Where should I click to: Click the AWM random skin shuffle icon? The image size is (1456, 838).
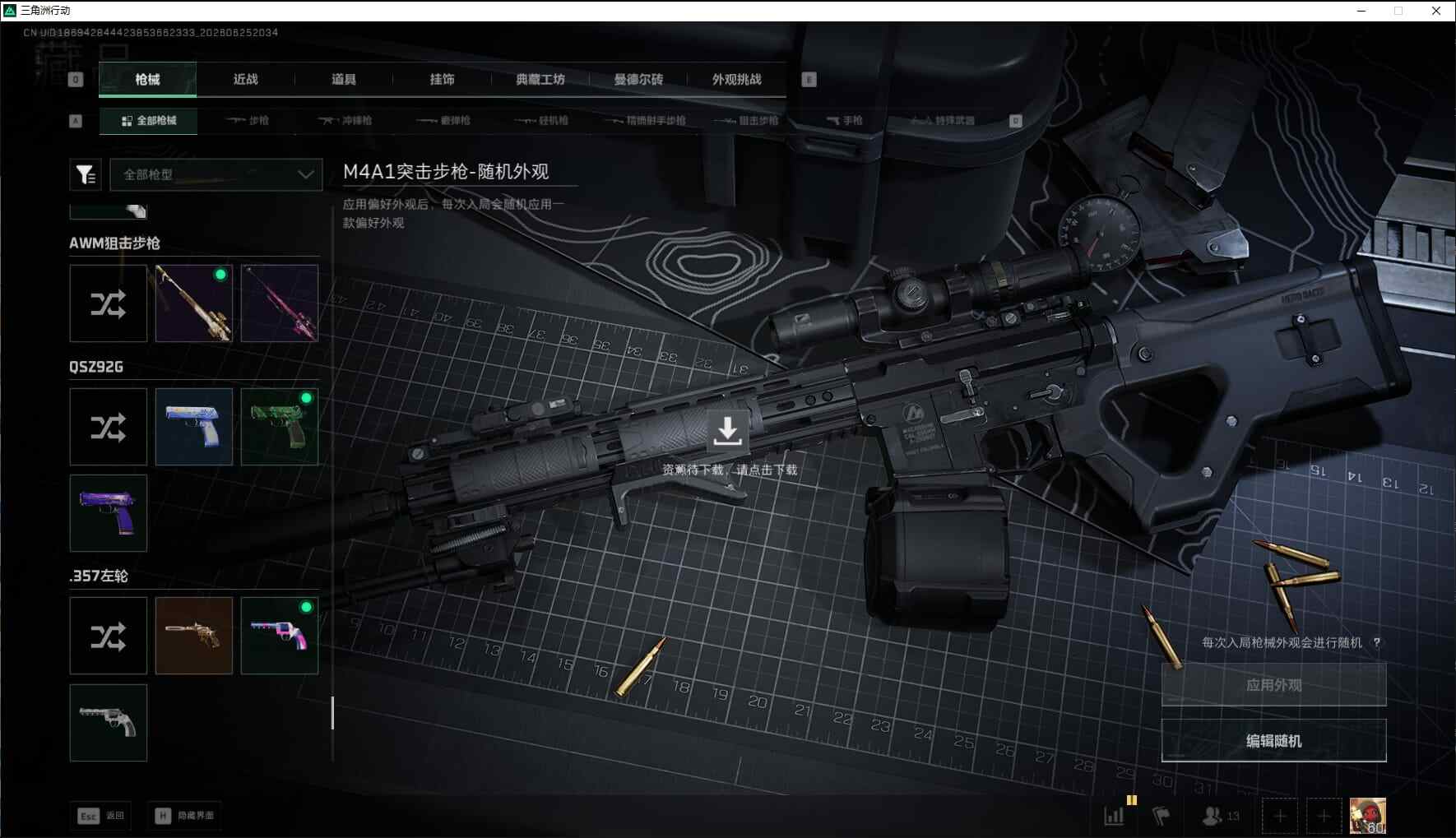[109, 303]
